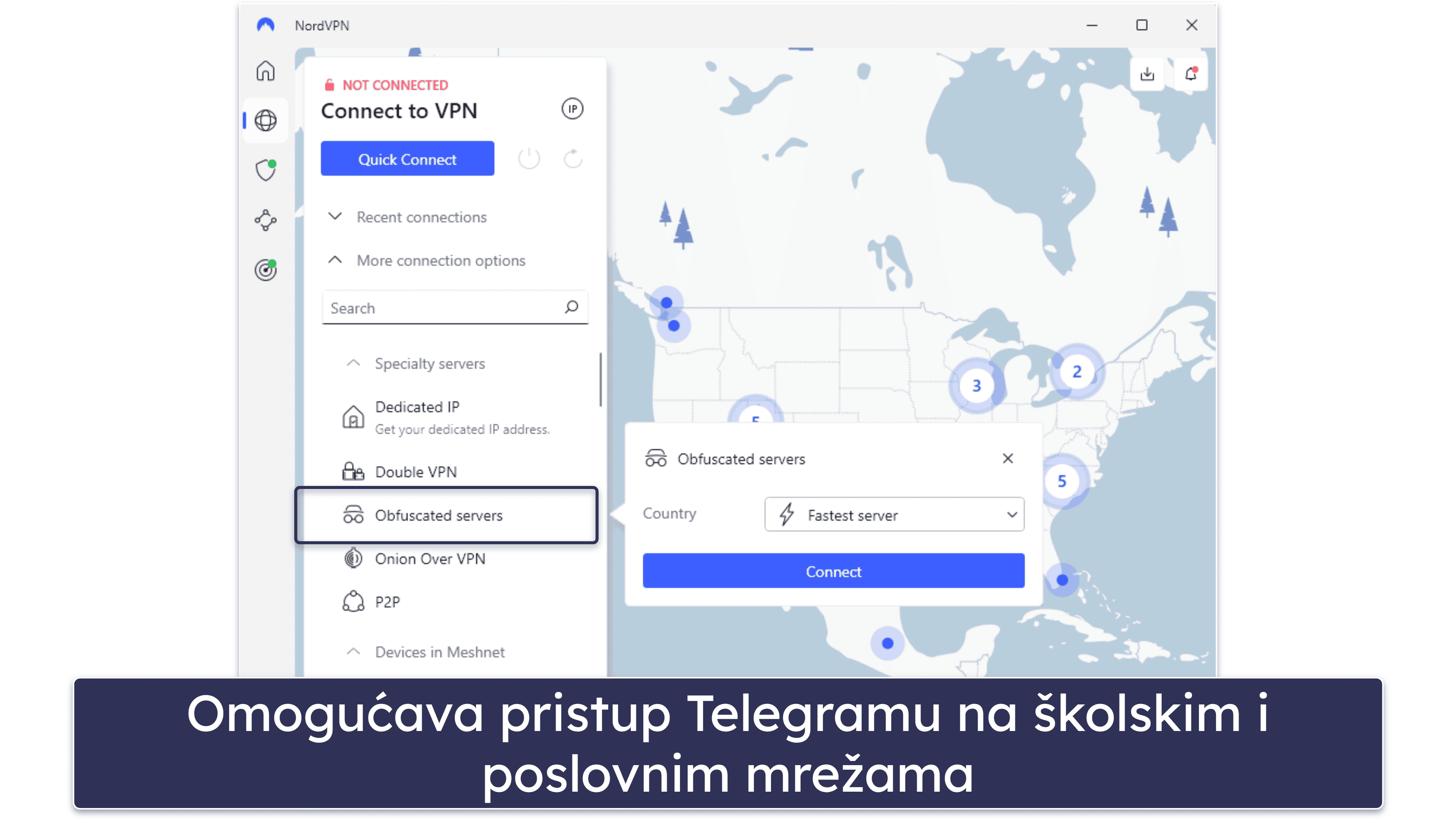Select the mesh network icon in left sidebar

coord(266,219)
